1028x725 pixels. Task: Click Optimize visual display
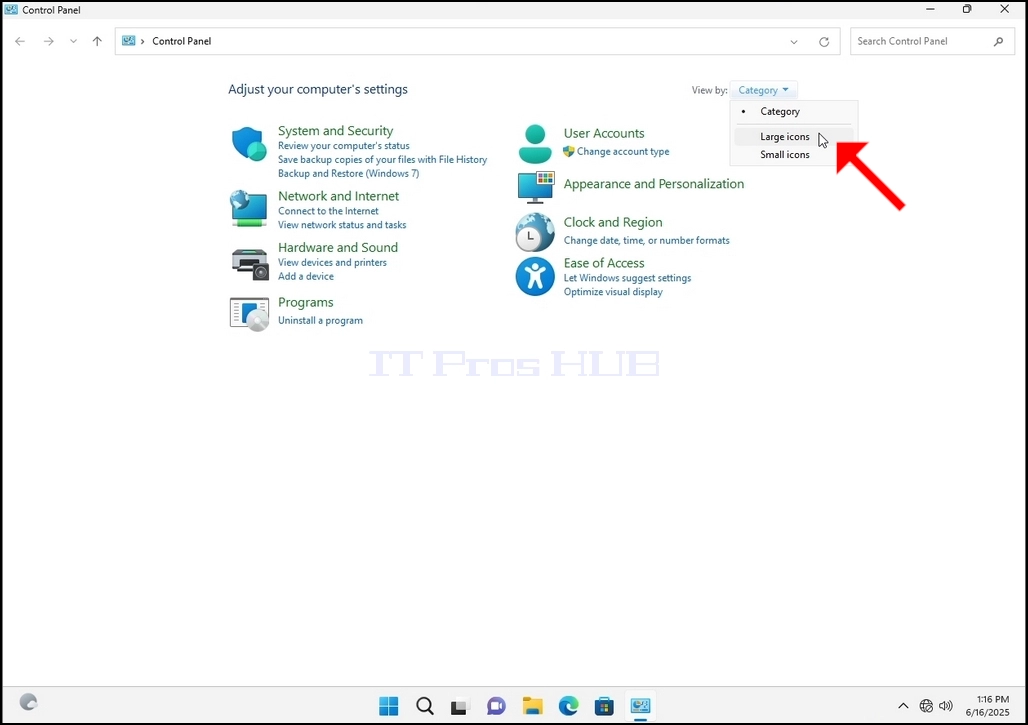[x=613, y=292]
